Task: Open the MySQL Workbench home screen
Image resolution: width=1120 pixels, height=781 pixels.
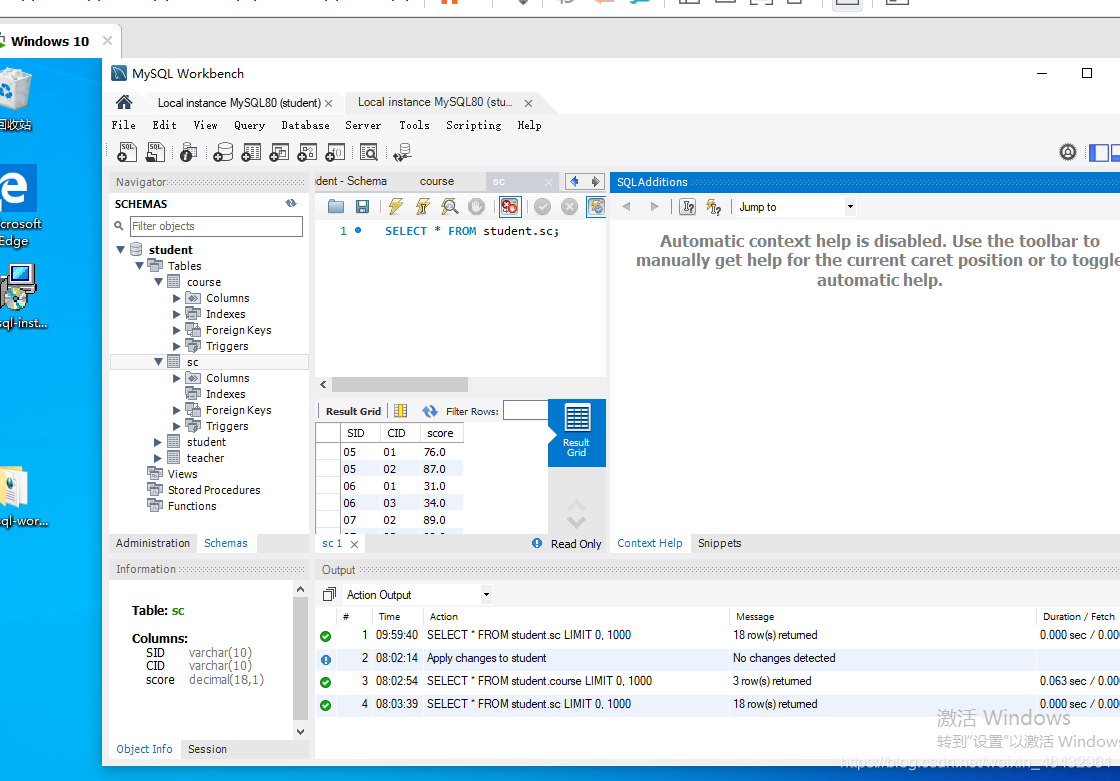Action: [124, 102]
